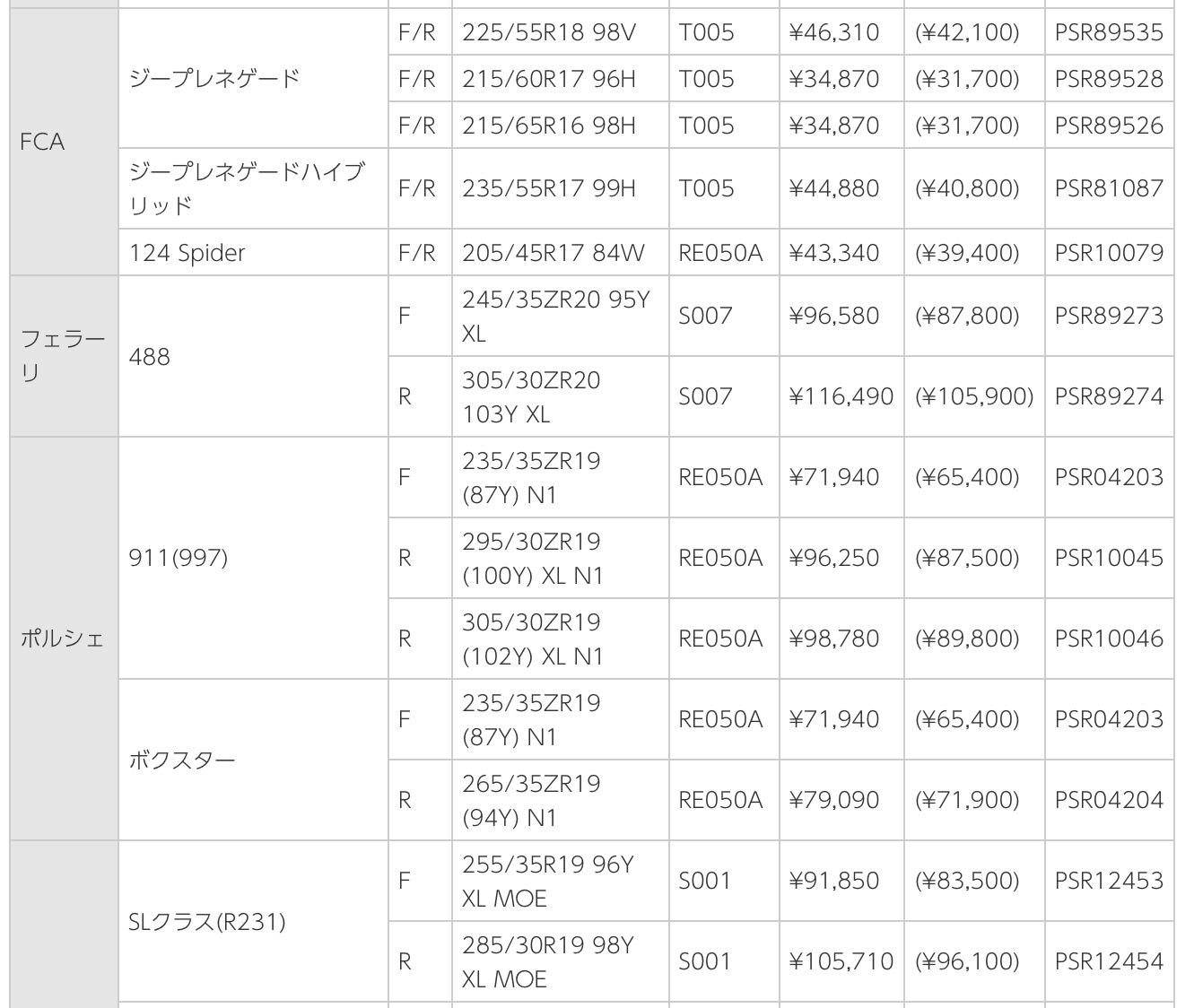Click the ¥116,490 price cell

click(841, 396)
